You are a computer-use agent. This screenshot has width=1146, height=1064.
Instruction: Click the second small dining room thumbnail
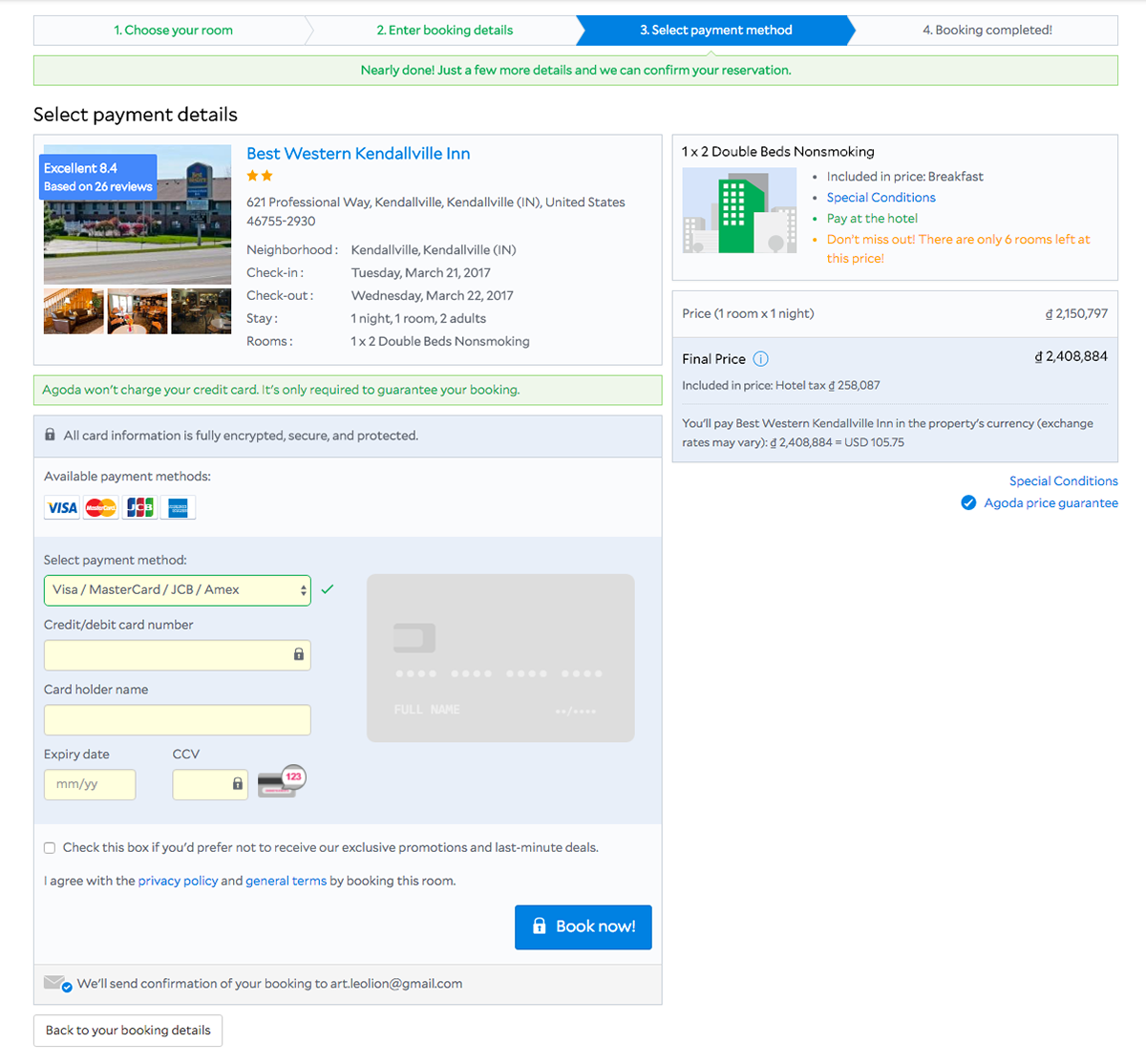click(x=138, y=311)
